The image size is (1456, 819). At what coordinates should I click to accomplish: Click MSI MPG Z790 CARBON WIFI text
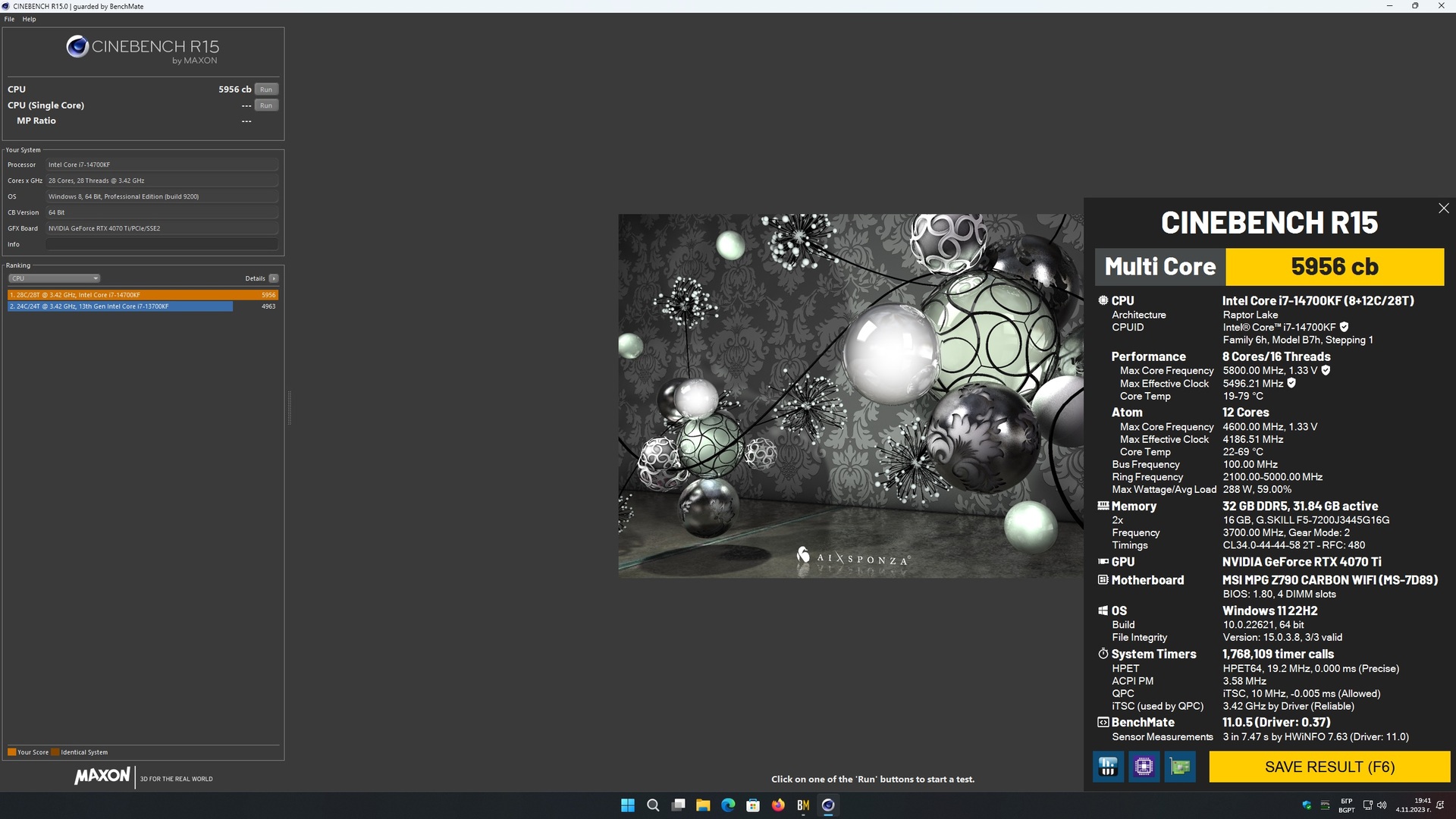tap(1330, 580)
